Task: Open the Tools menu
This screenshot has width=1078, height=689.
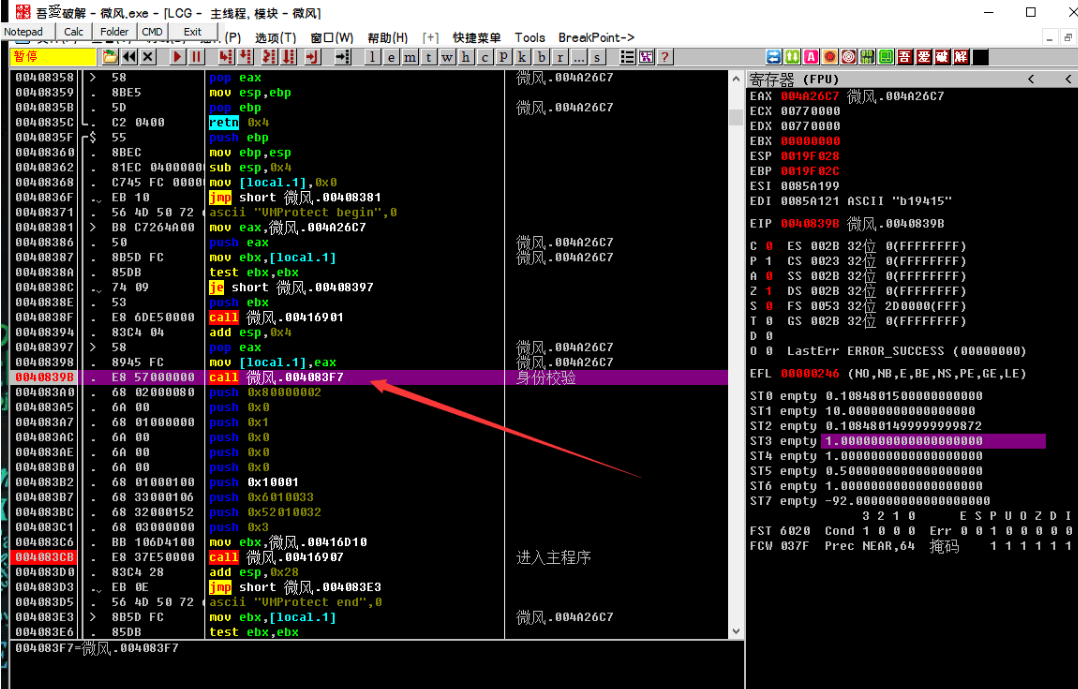Action: tap(530, 38)
